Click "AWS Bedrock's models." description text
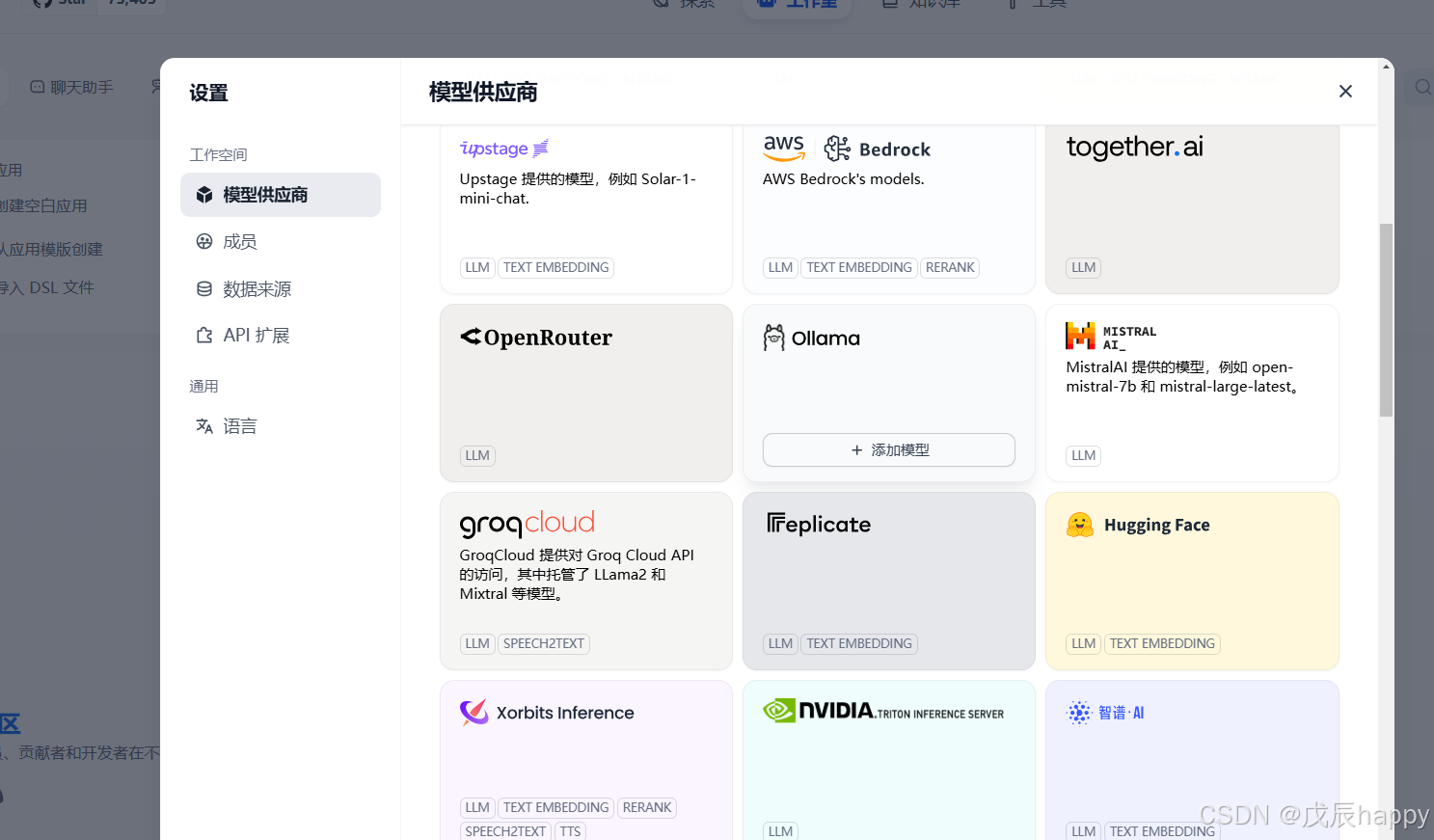This screenshot has width=1434, height=840. tap(844, 179)
